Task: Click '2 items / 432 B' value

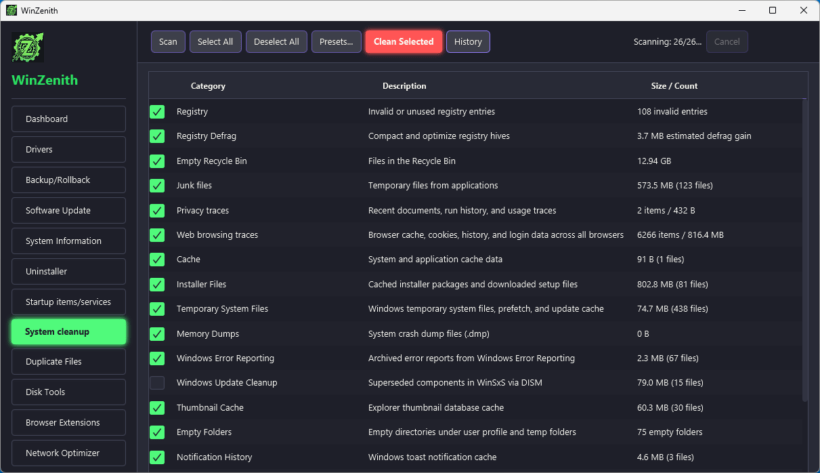Action: coord(666,210)
